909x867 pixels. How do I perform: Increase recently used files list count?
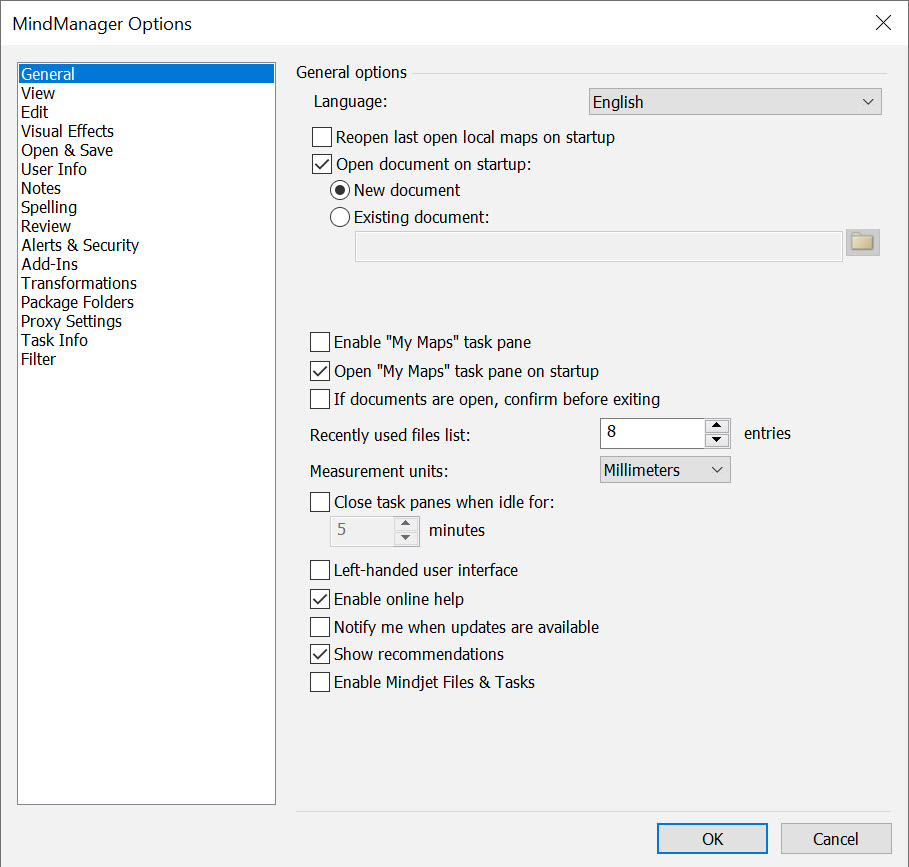[x=717, y=426]
